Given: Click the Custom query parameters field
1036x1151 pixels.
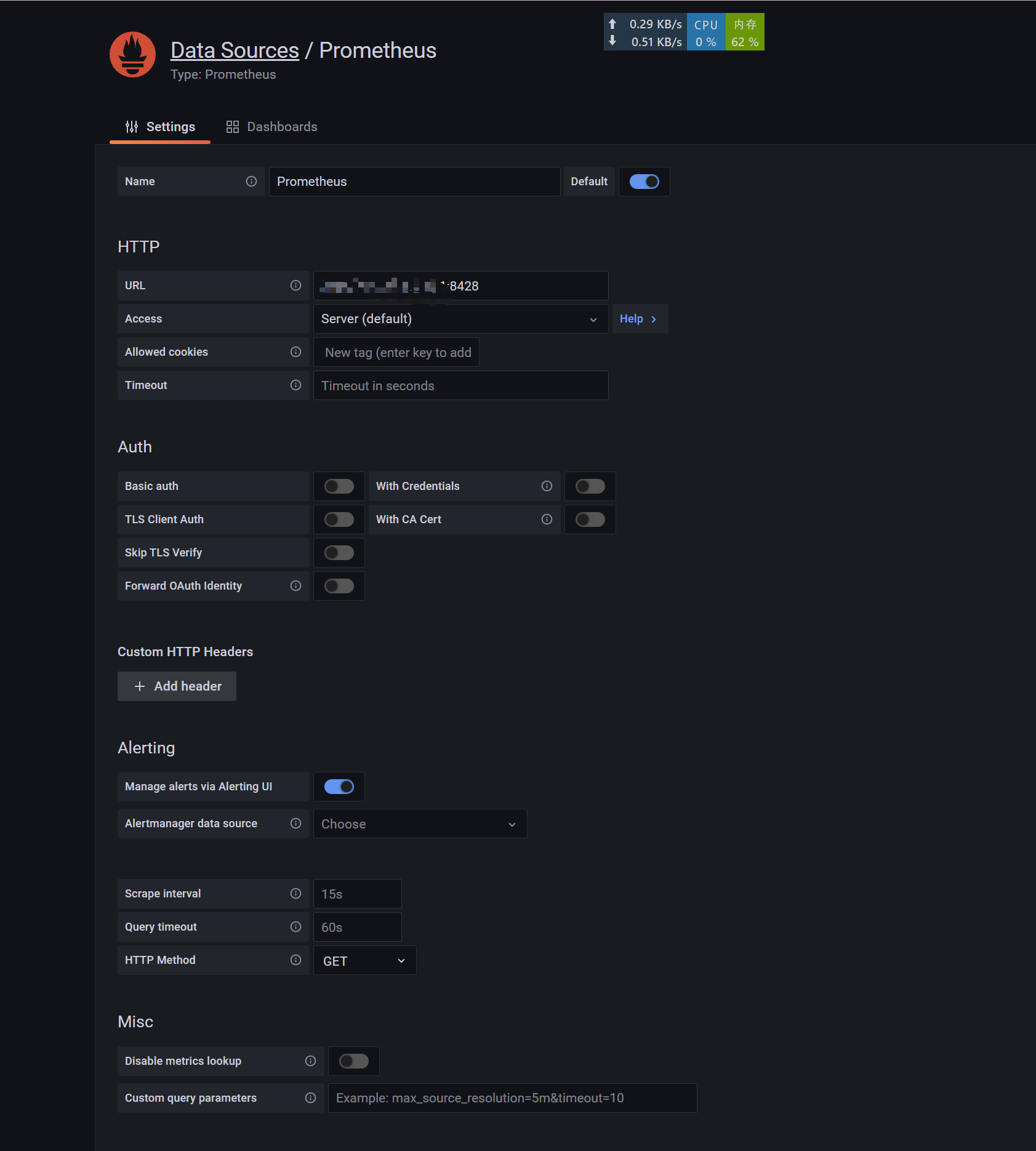Looking at the screenshot, I should [x=513, y=1098].
